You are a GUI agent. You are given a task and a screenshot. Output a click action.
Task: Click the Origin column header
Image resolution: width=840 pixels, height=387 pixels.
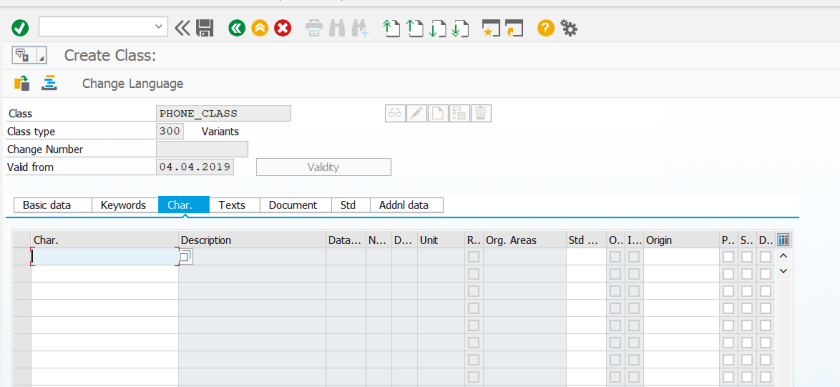tap(681, 240)
